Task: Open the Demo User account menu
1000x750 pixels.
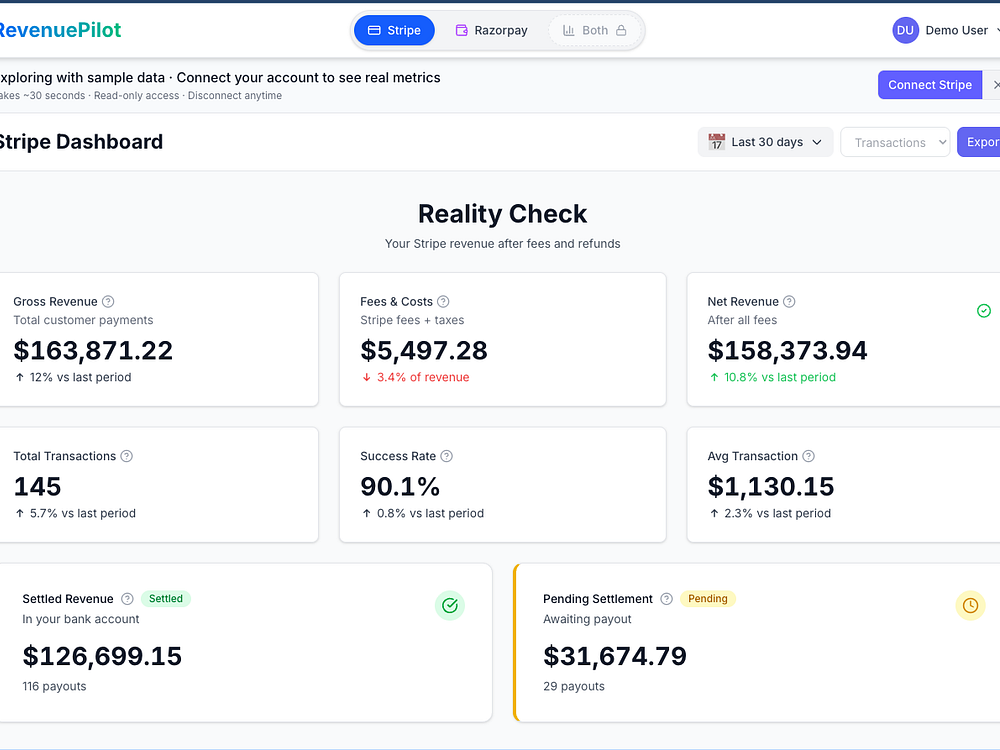Action: tap(946, 30)
